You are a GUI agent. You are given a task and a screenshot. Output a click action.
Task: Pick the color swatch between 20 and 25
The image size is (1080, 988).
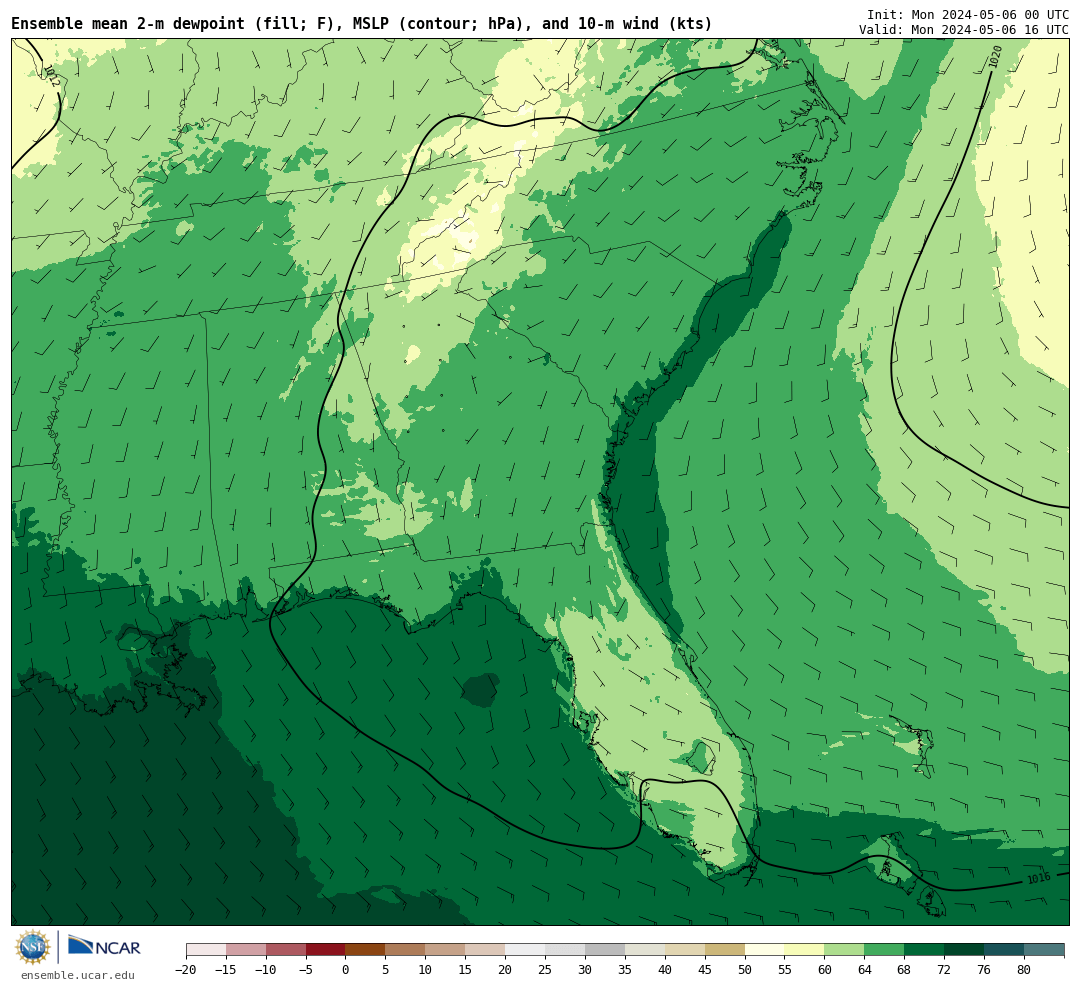526,950
